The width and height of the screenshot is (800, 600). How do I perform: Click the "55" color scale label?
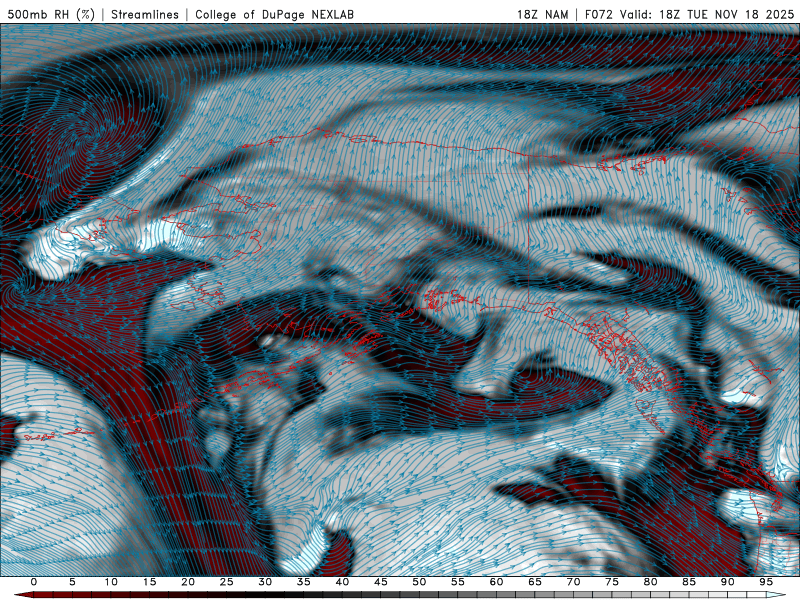tap(458, 582)
